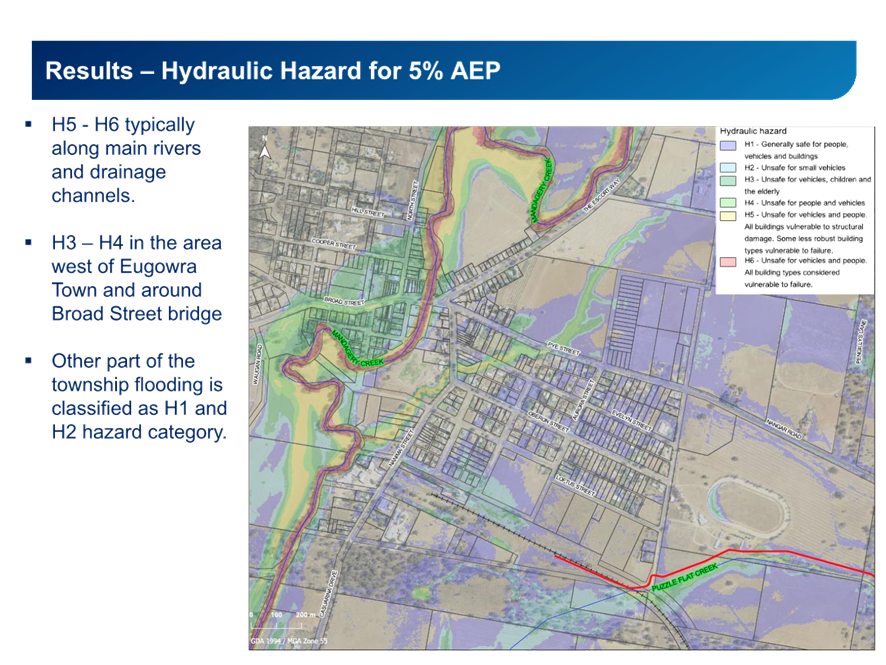The height and width of the screenshot is (665, 886).
Task: Click the 'BROAD STREET' map label
Action: [344, 301]
